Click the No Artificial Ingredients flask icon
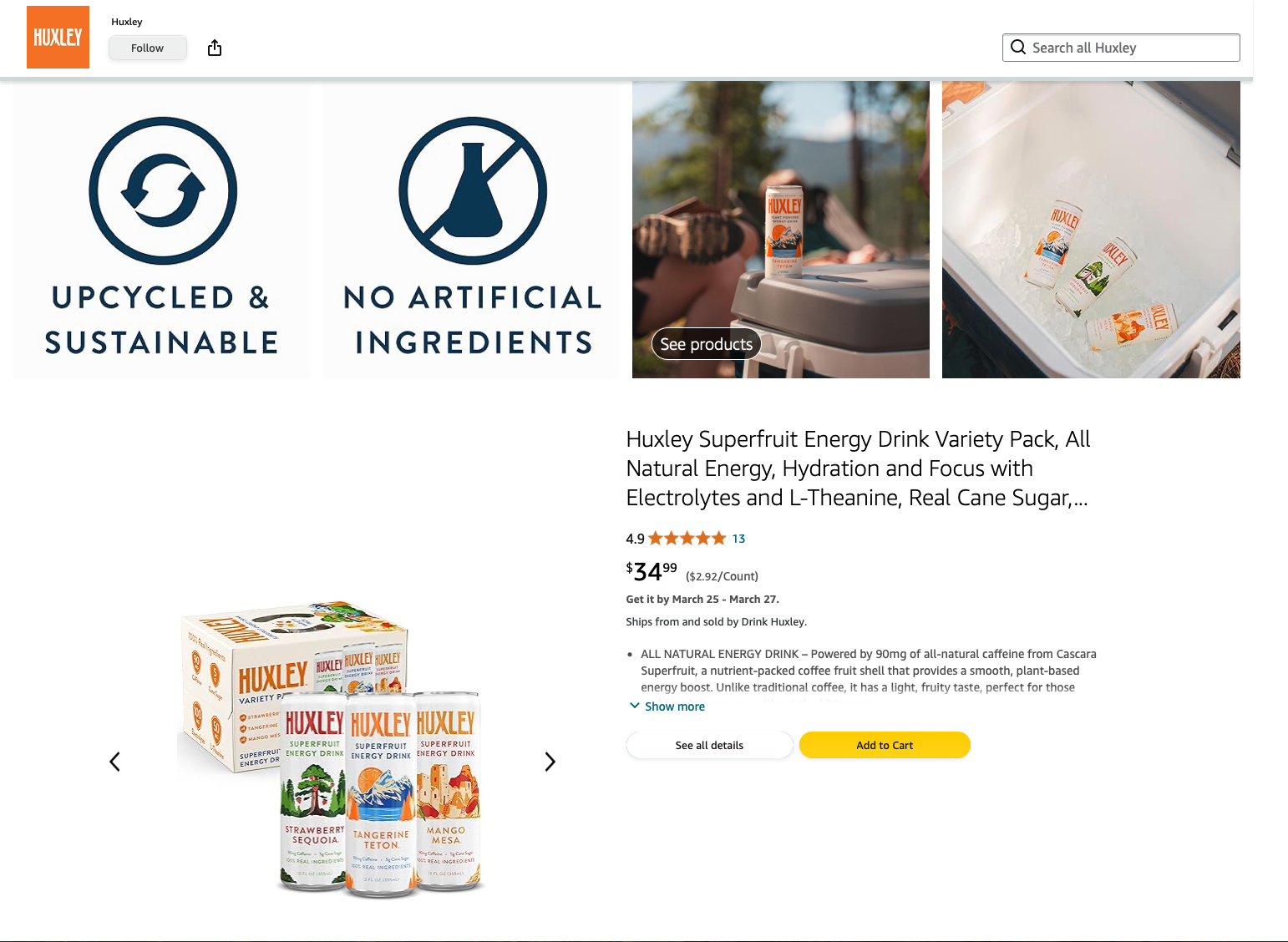1288x942 pixels. pos(473,191)
